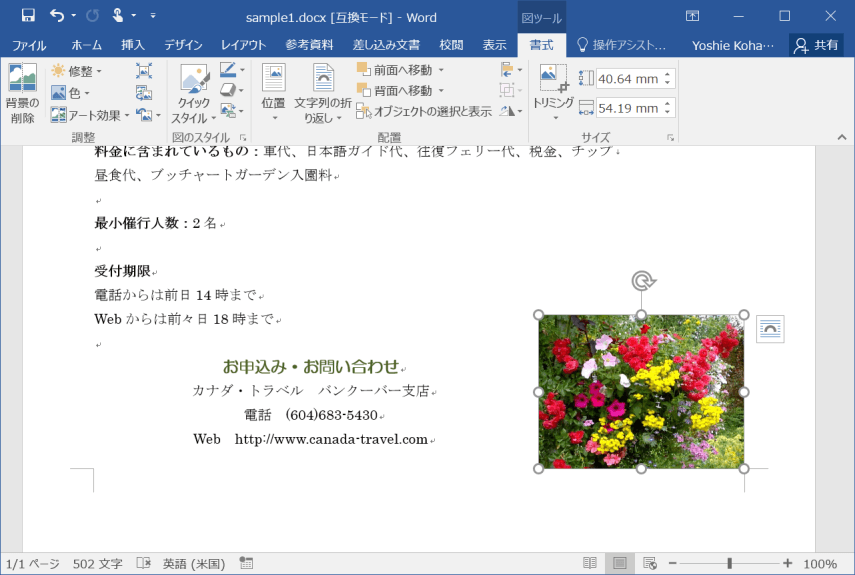This screenshot has width=855, height=575.
Task: Switch to the 校閲 (Review) tab
Action: (x=451, y=45)
